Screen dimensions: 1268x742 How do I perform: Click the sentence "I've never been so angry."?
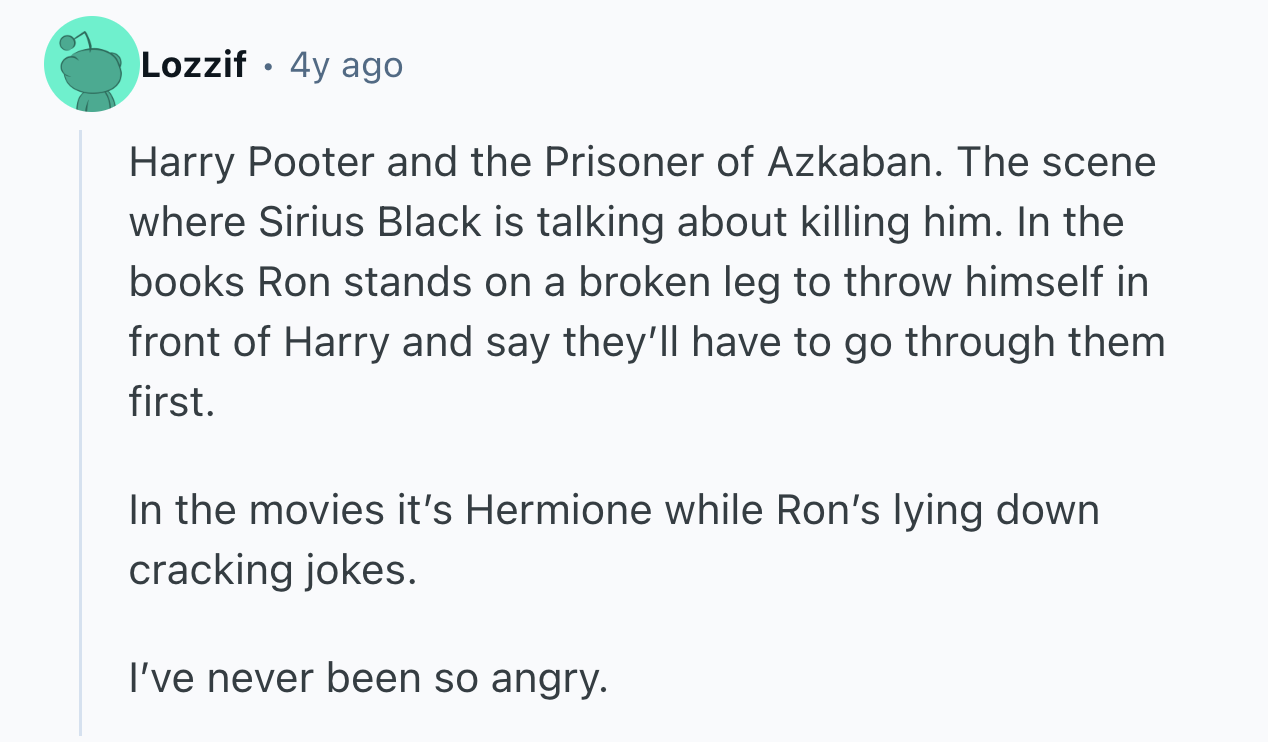pos(368,678)
